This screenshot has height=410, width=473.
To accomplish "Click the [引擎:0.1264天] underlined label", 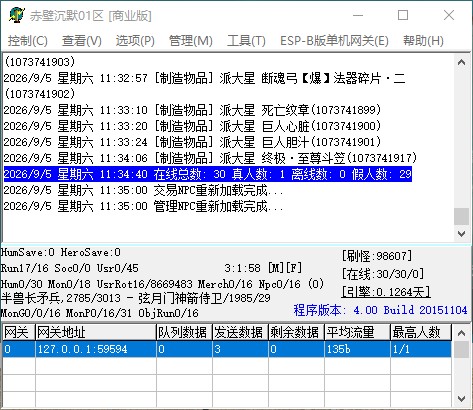I will 386,292.
